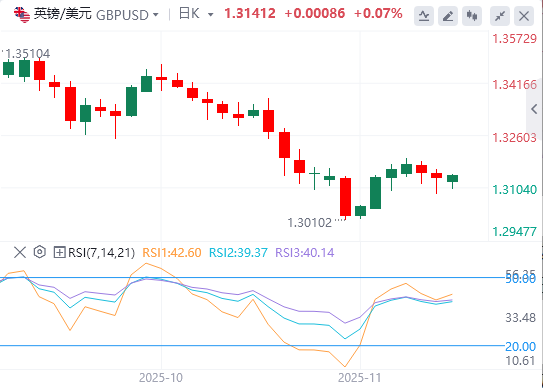543x388 pixels.
Task: Select the 2025-11 date axis label
Action: pyautogui.click(x=360, y=378)
